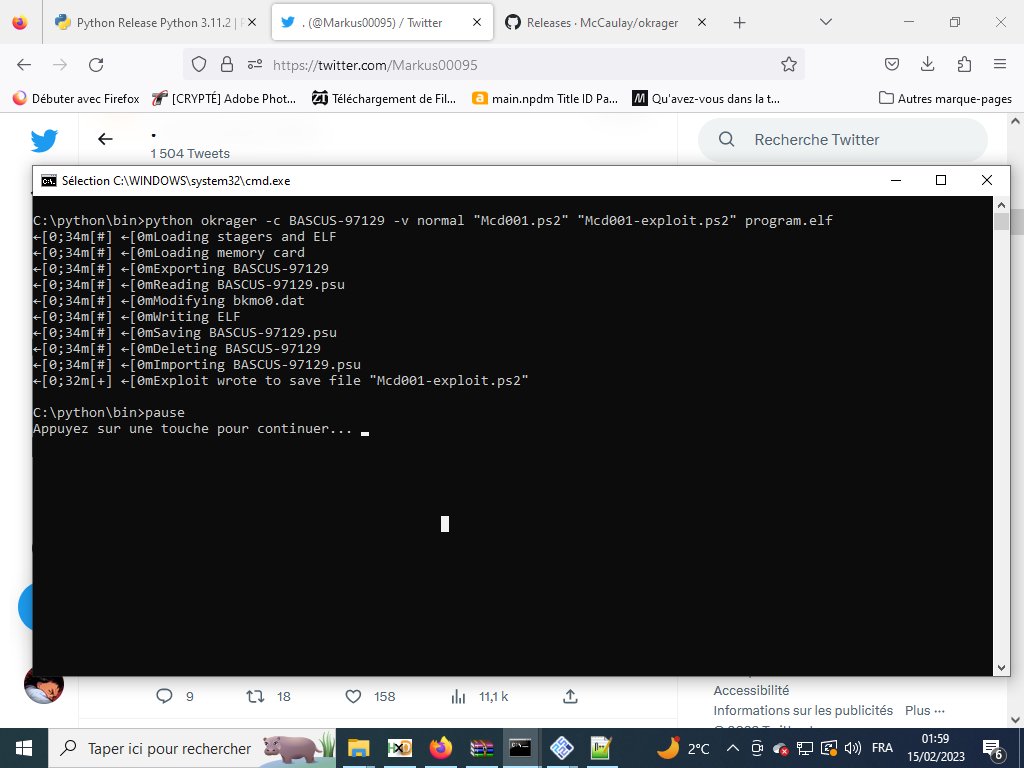Viewport: 1024px width, 768px height.
Task: Open WinRAR from taskbar
Action: tap(481, 748)
